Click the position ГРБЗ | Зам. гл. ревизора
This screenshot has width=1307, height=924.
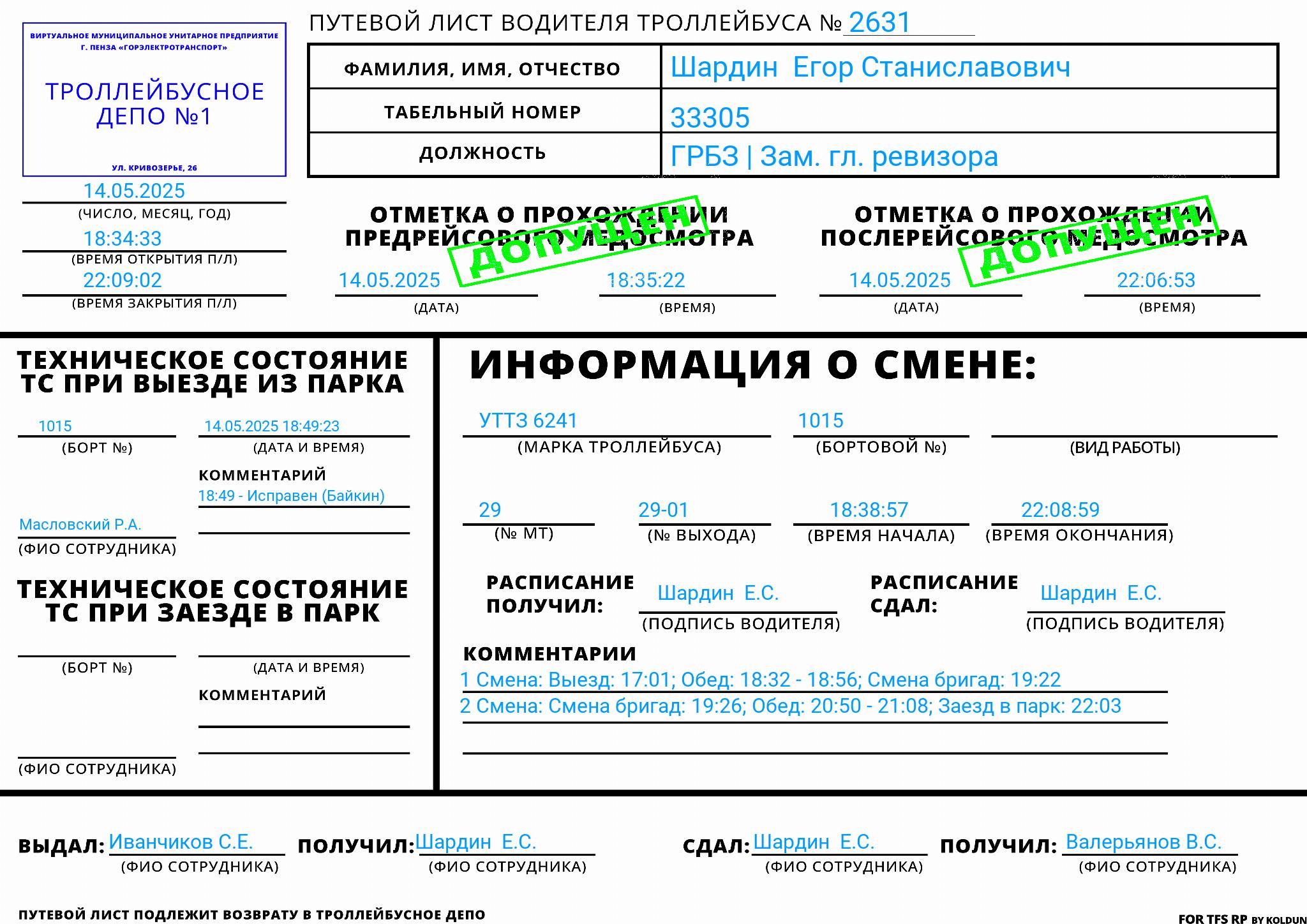[834, 156]
